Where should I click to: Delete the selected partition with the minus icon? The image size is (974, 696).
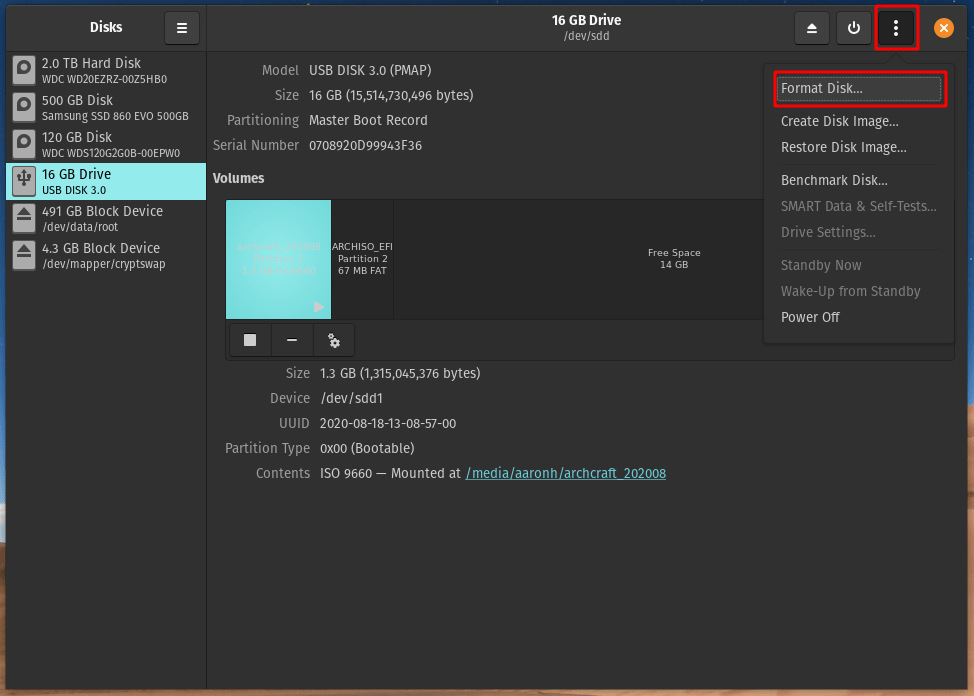(x=291, y=340)
